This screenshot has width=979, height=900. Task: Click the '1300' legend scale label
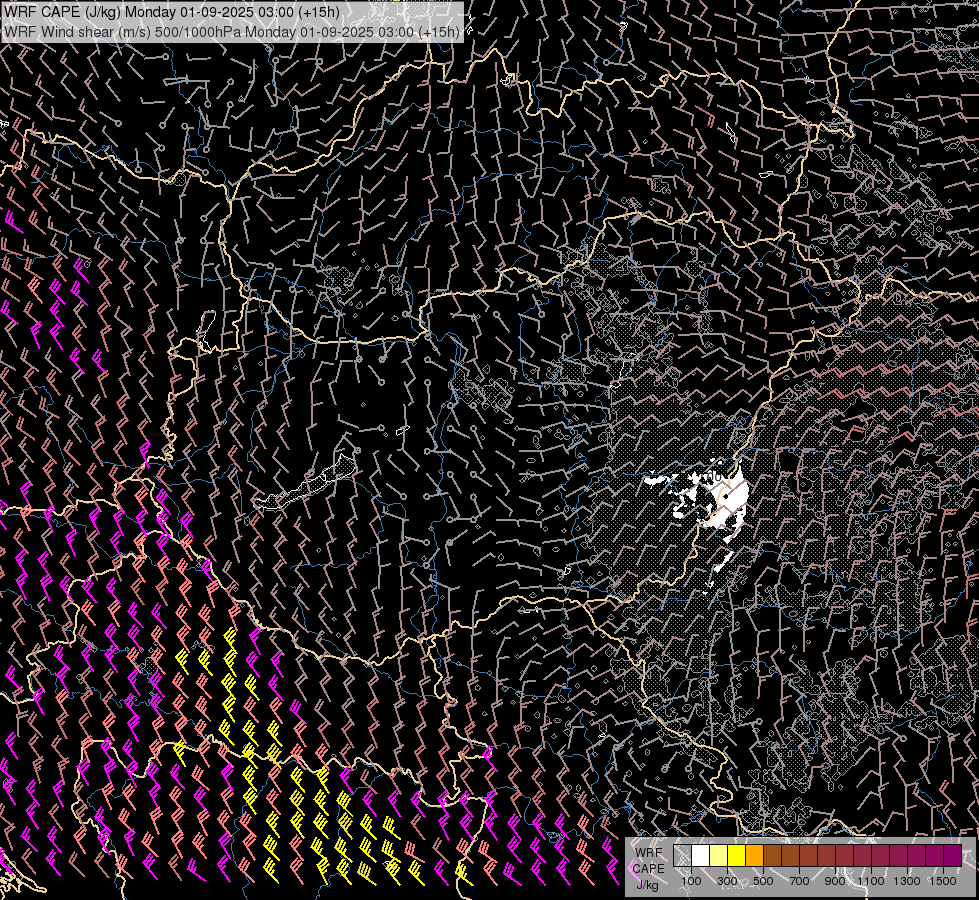click(x=907, y=881)
